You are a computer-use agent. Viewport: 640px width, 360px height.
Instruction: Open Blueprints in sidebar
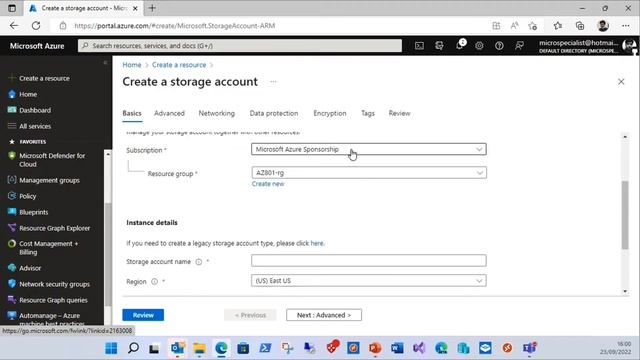tap(33, 212)
